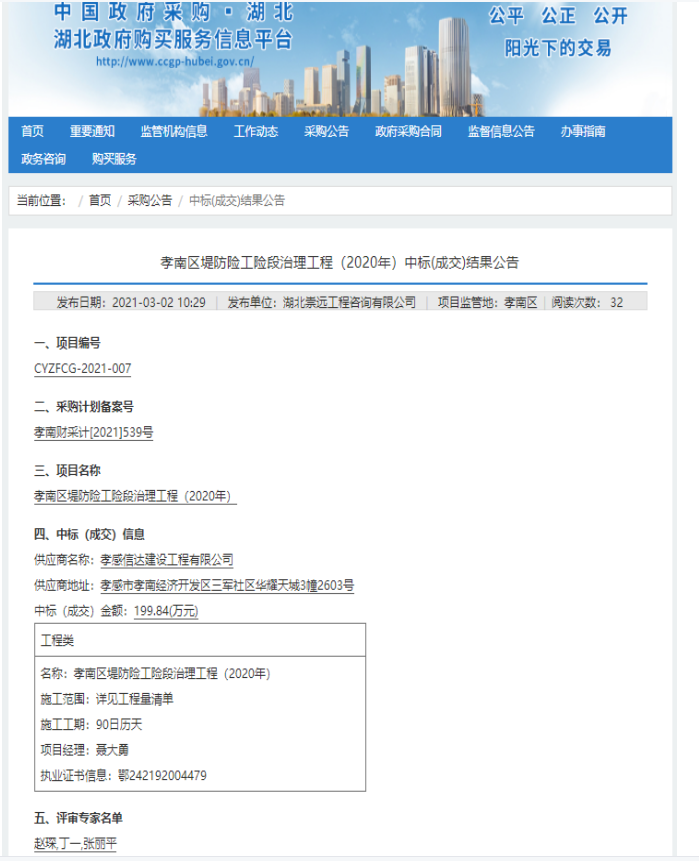Click the filing number 孝南财采计[2021]539号
The image size is (699, 861).
[x=93, y=433]
